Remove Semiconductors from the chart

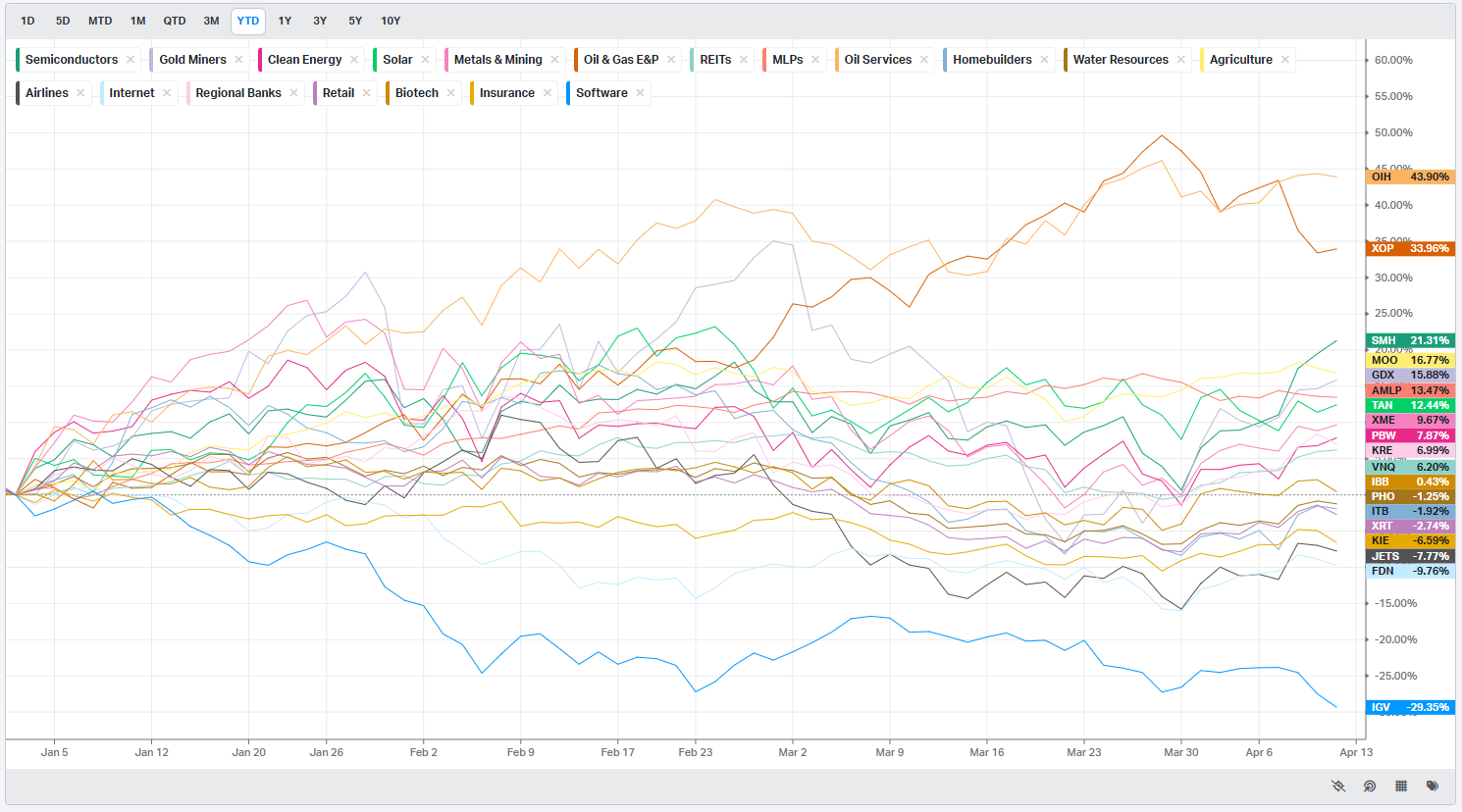point(131,60)
